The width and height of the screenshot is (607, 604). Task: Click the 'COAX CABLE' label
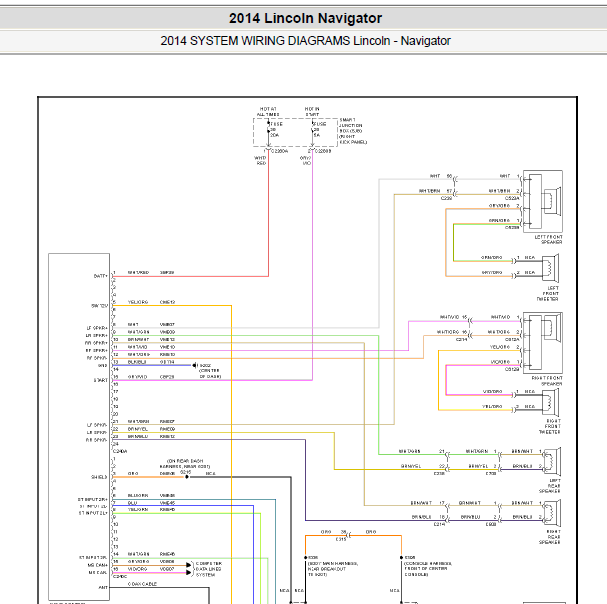[x=142, y=584]
